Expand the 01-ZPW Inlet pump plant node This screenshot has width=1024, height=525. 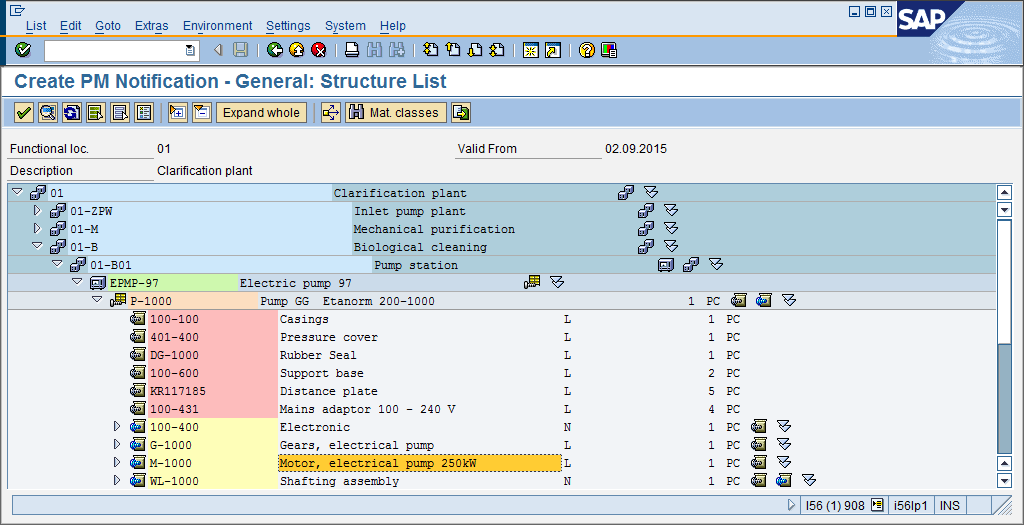(37, 210)
